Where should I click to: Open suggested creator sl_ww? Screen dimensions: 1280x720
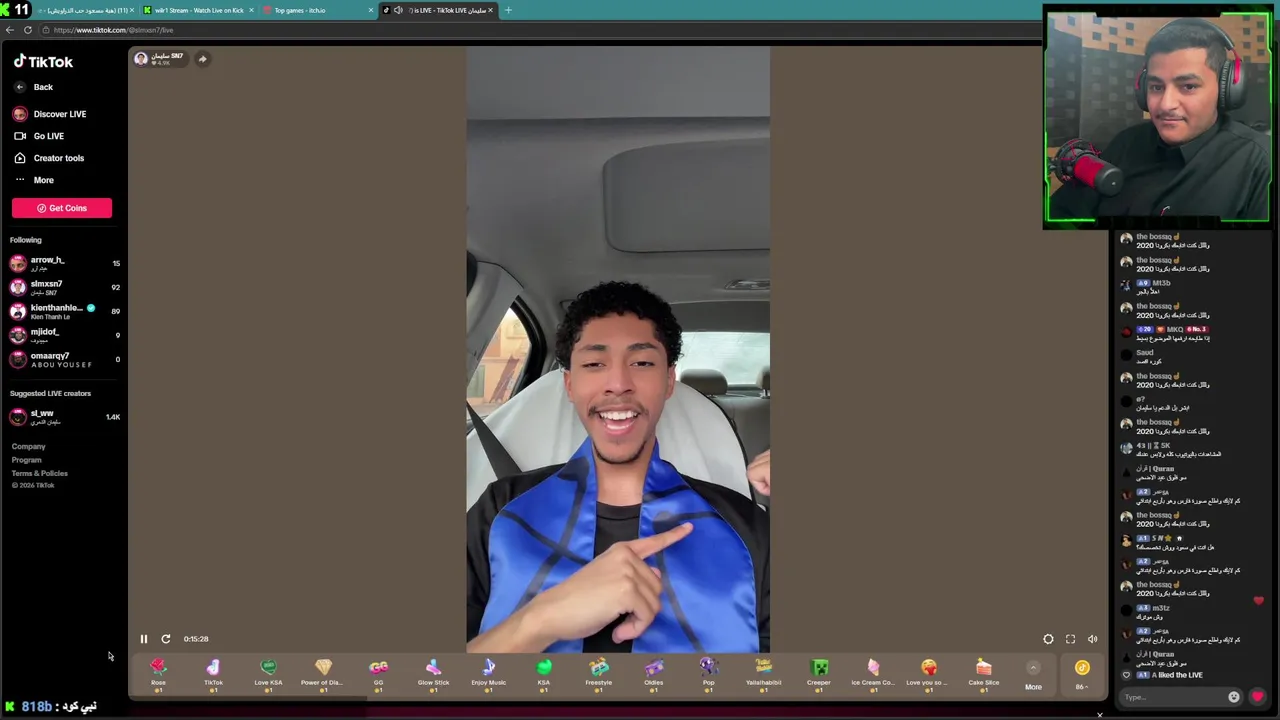tap(64, 416)
